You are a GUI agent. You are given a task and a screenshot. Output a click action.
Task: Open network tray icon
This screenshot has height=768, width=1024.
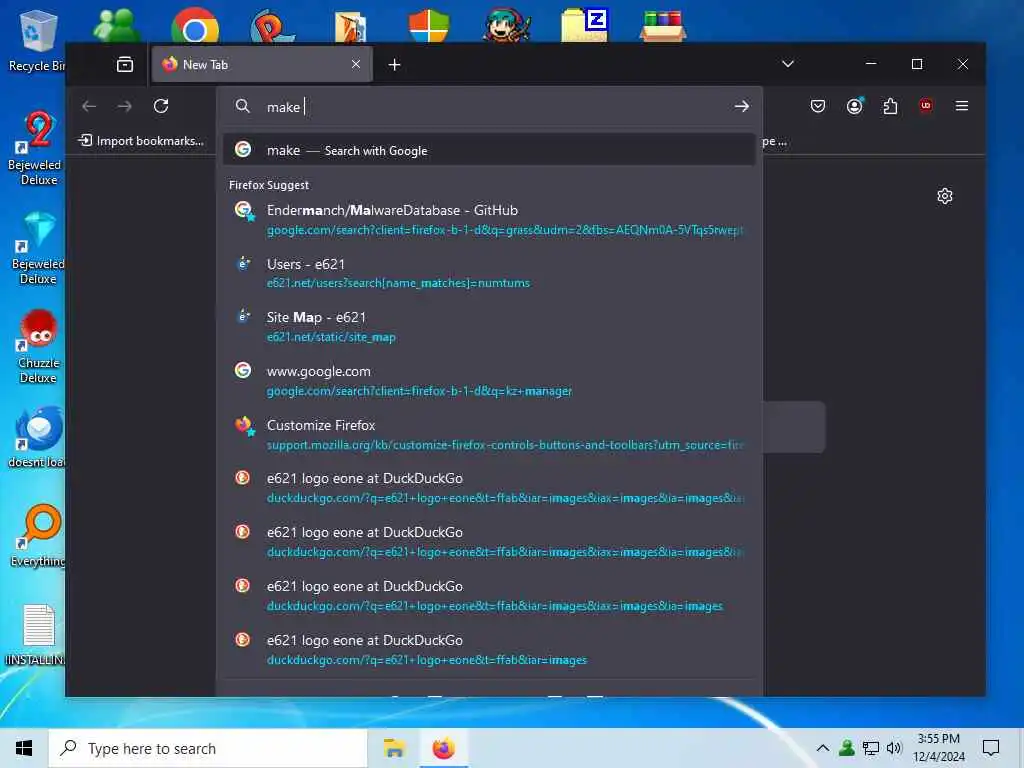coord(871,748)
